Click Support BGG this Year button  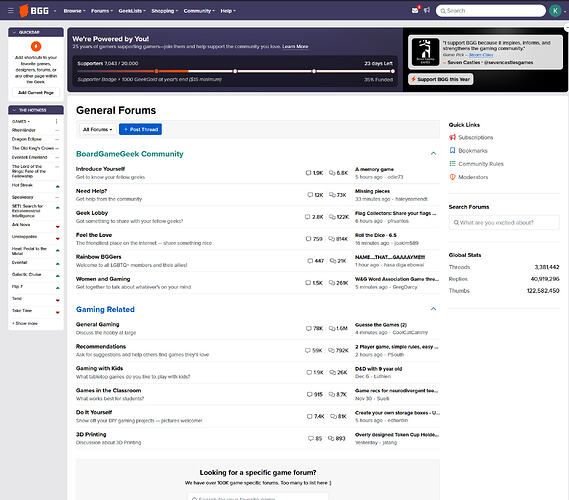pyautogui.click(x=441, y=79)
